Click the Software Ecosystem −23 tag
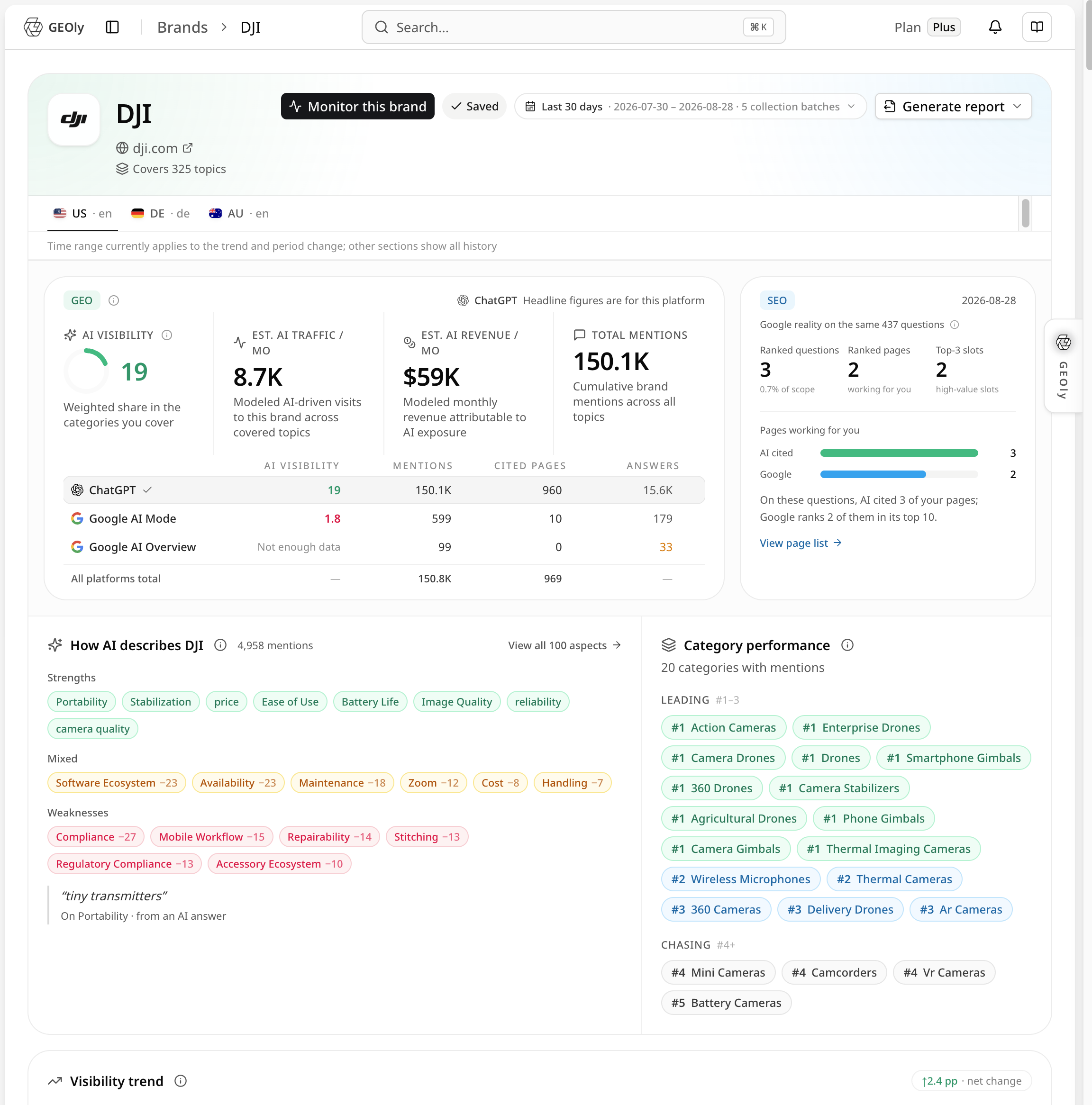This screenshot has height=1105, width=1092. [117, 782]
